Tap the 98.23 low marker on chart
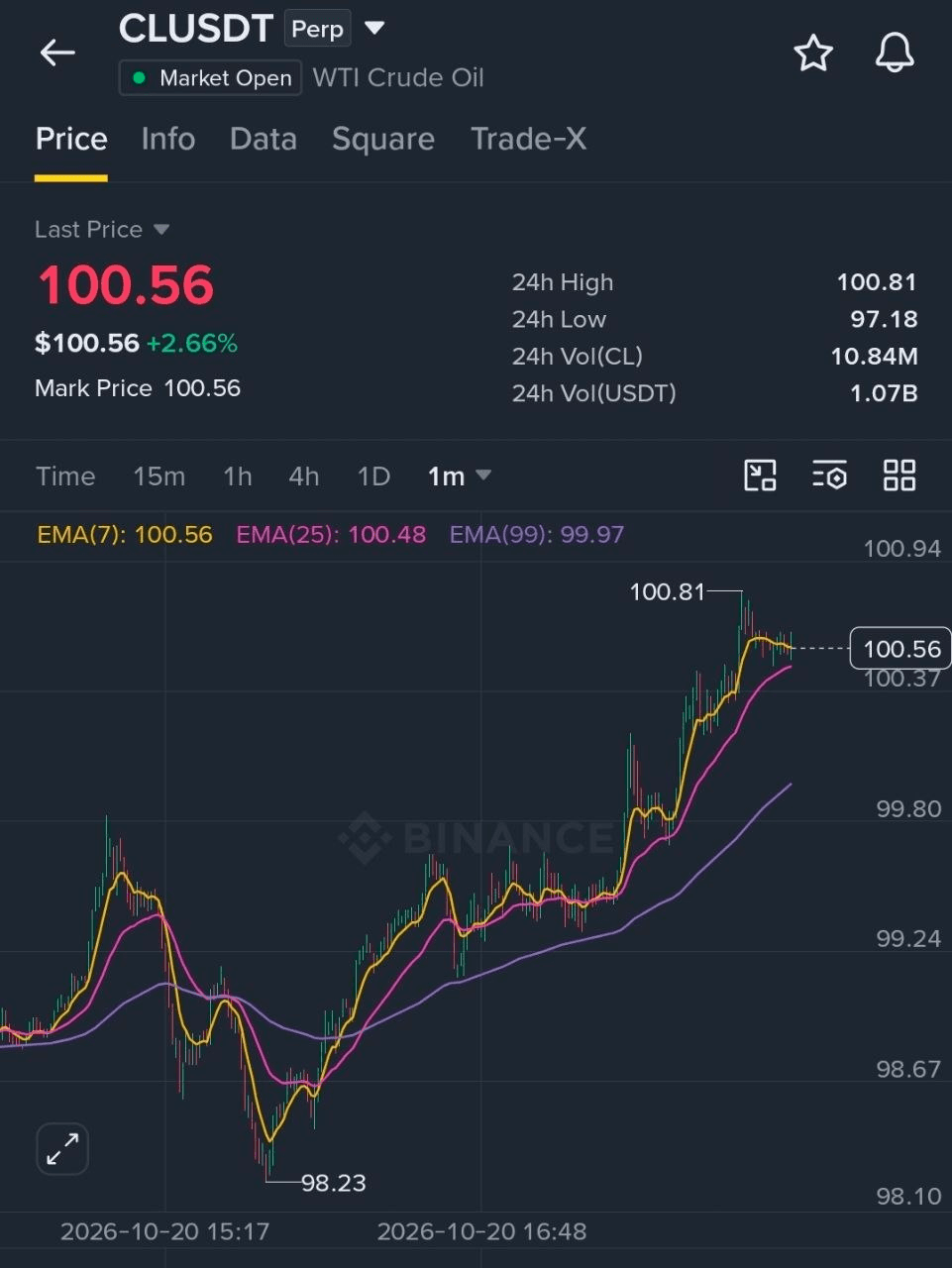952x1268 pixels. click(334, 1183)
